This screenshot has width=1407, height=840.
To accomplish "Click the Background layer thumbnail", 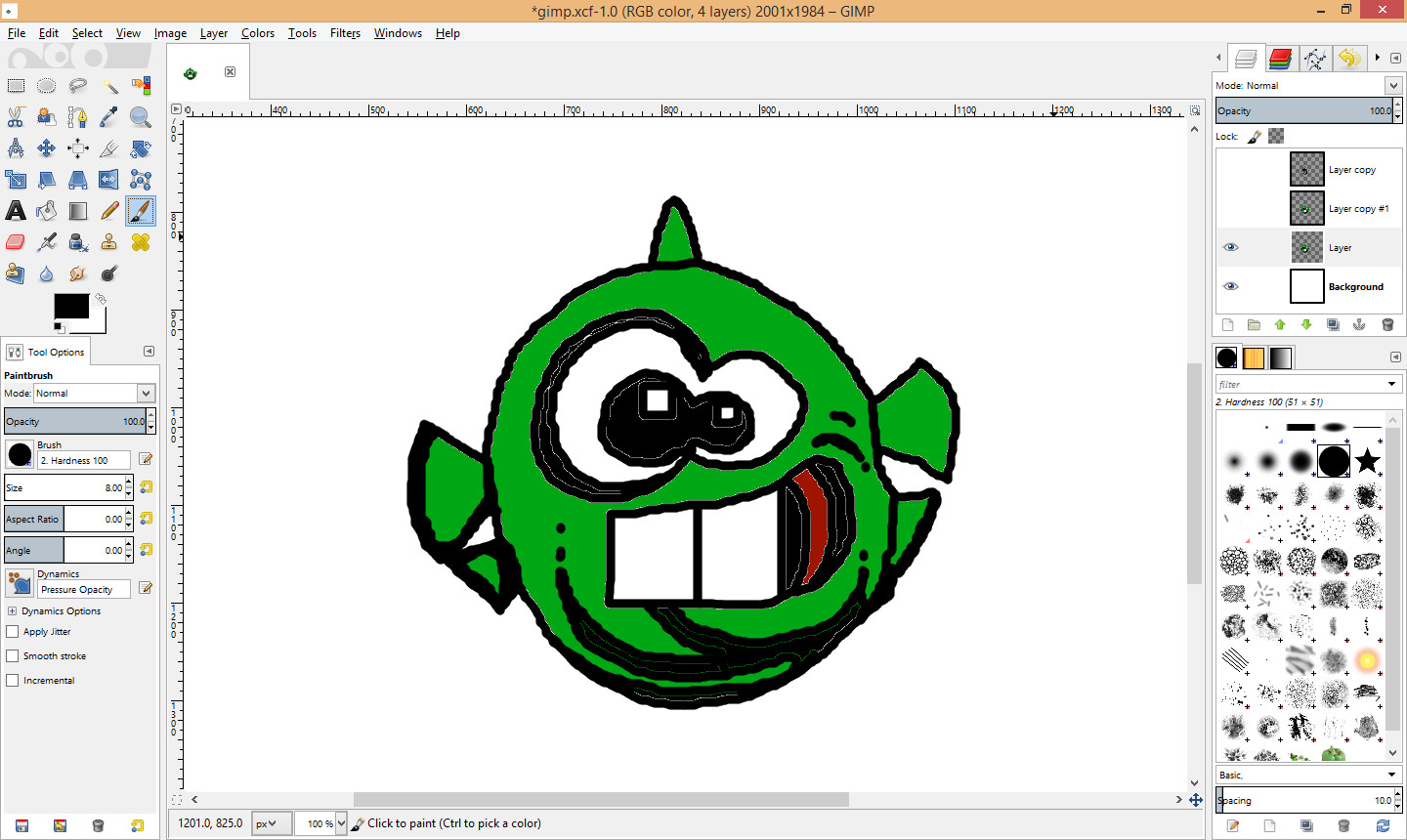I will click(1306, 286).
